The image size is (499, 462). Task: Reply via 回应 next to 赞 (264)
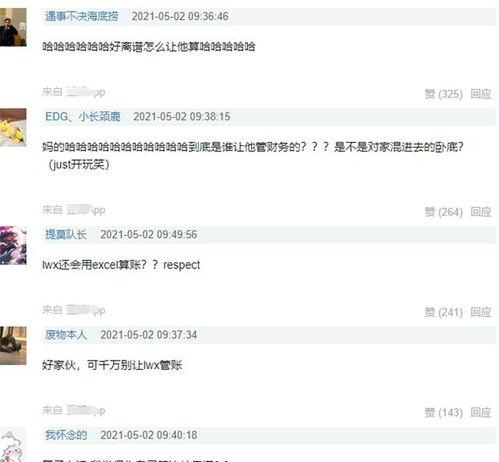[481, 212]
